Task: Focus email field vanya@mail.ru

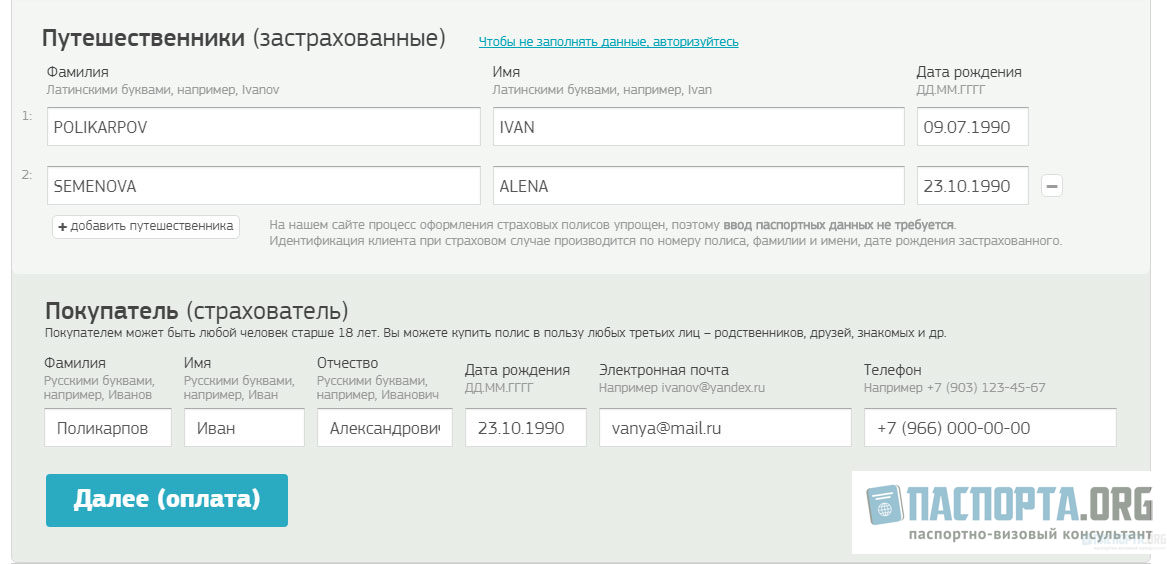Action: pos(725,428)
